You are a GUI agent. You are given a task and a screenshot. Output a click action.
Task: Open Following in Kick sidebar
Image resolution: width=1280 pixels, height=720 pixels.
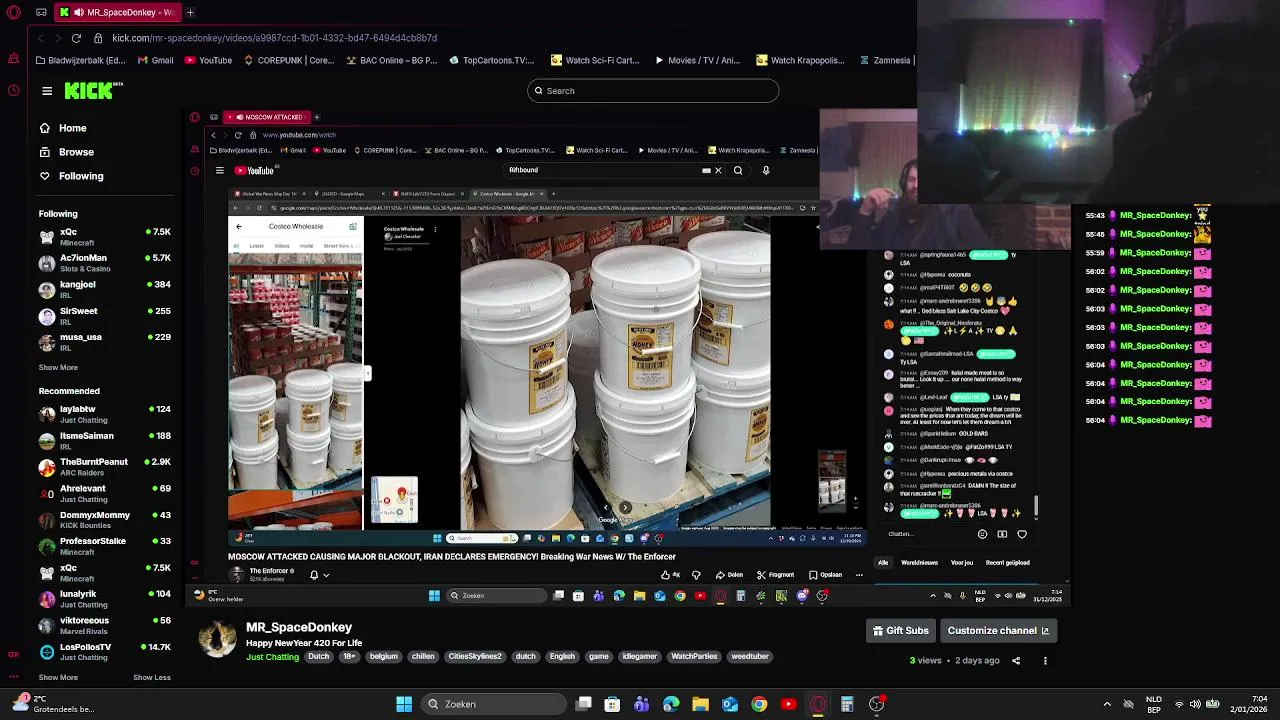[81, 176]
